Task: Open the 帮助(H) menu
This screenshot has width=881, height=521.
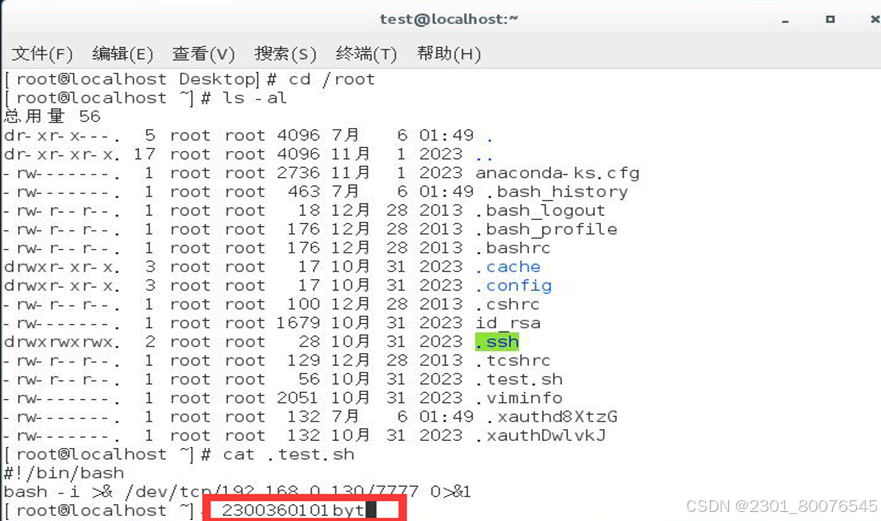Action: coord(448,54)
